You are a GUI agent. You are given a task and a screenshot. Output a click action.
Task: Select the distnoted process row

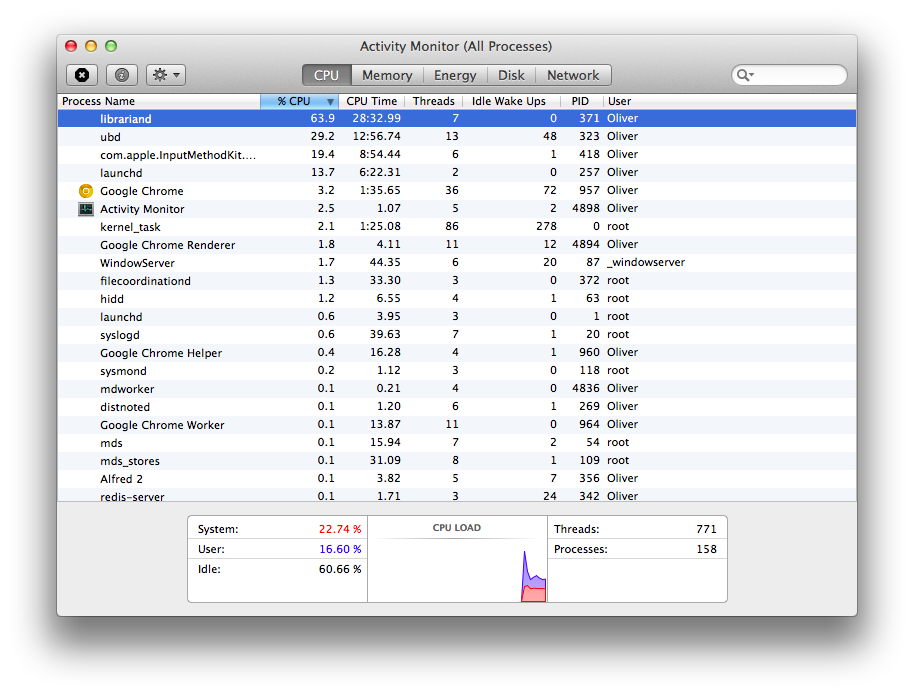(x=457, y=407)
